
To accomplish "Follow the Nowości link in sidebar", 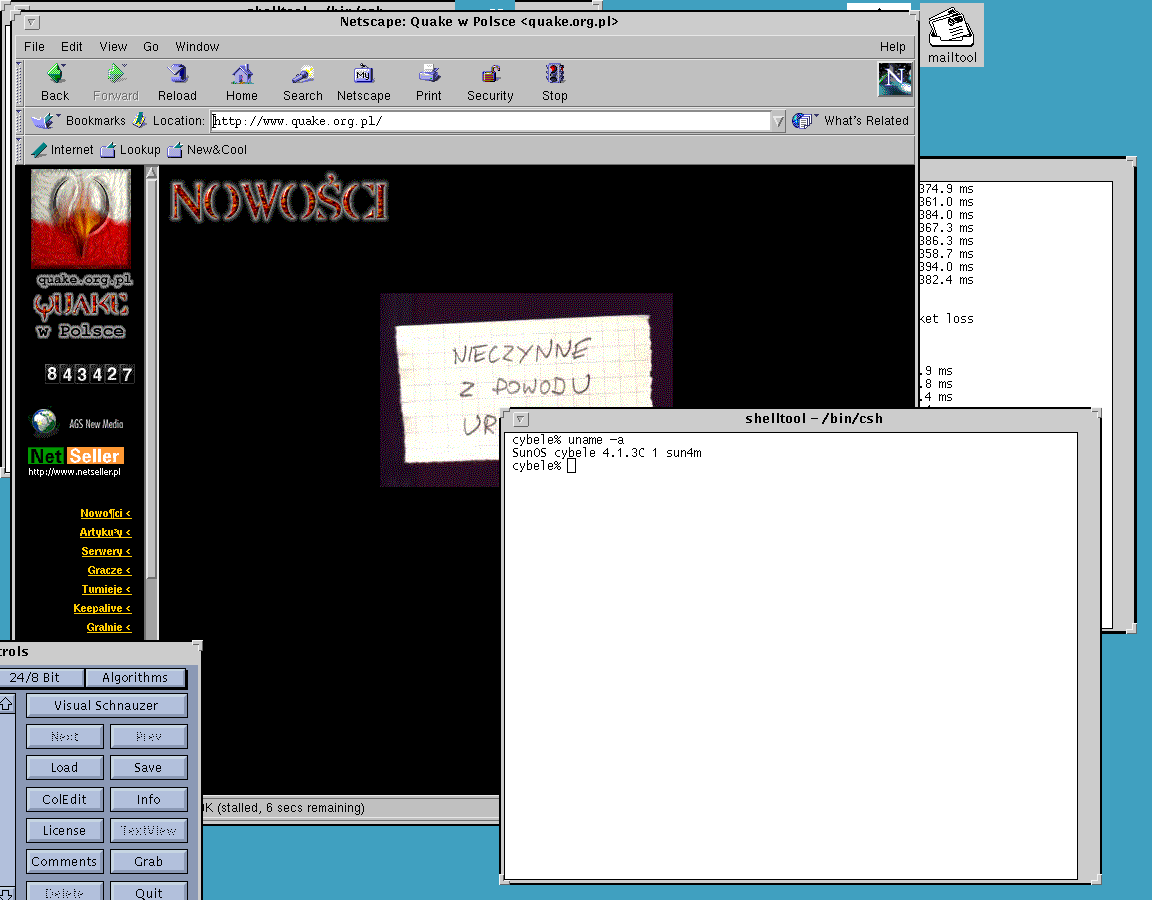I will [105, 514].
